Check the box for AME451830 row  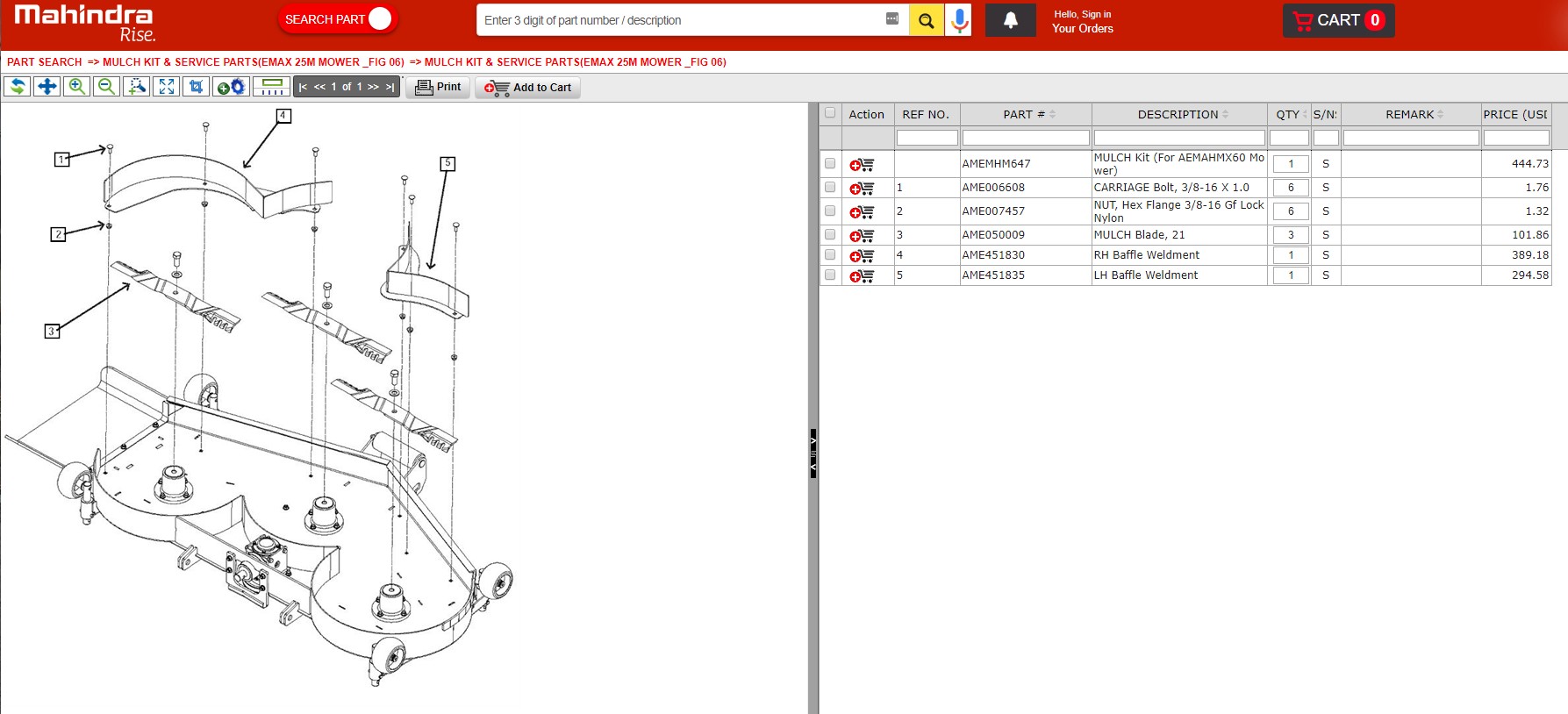[830, 254]
